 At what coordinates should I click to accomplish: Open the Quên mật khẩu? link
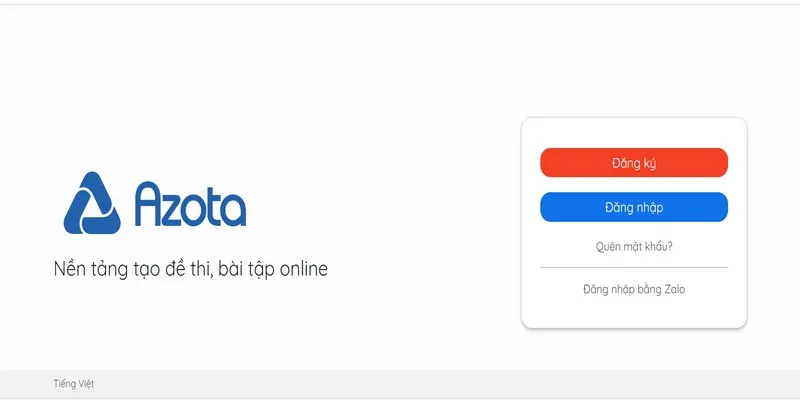point(634,247)
